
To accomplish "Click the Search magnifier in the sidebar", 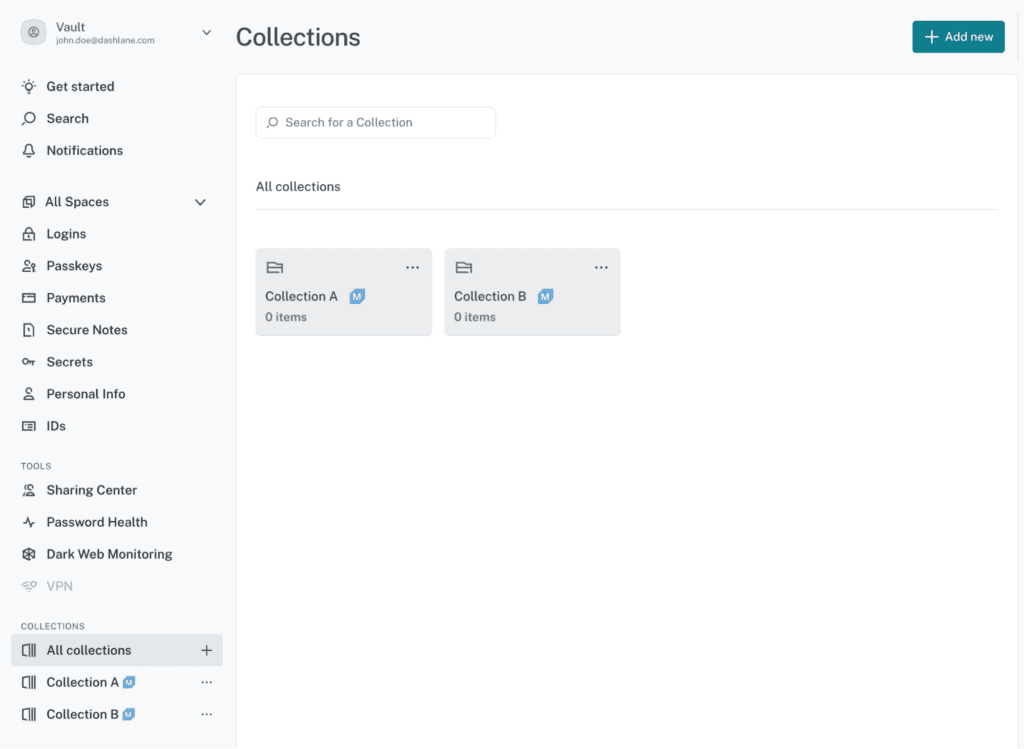I will [x=30, y=118].
